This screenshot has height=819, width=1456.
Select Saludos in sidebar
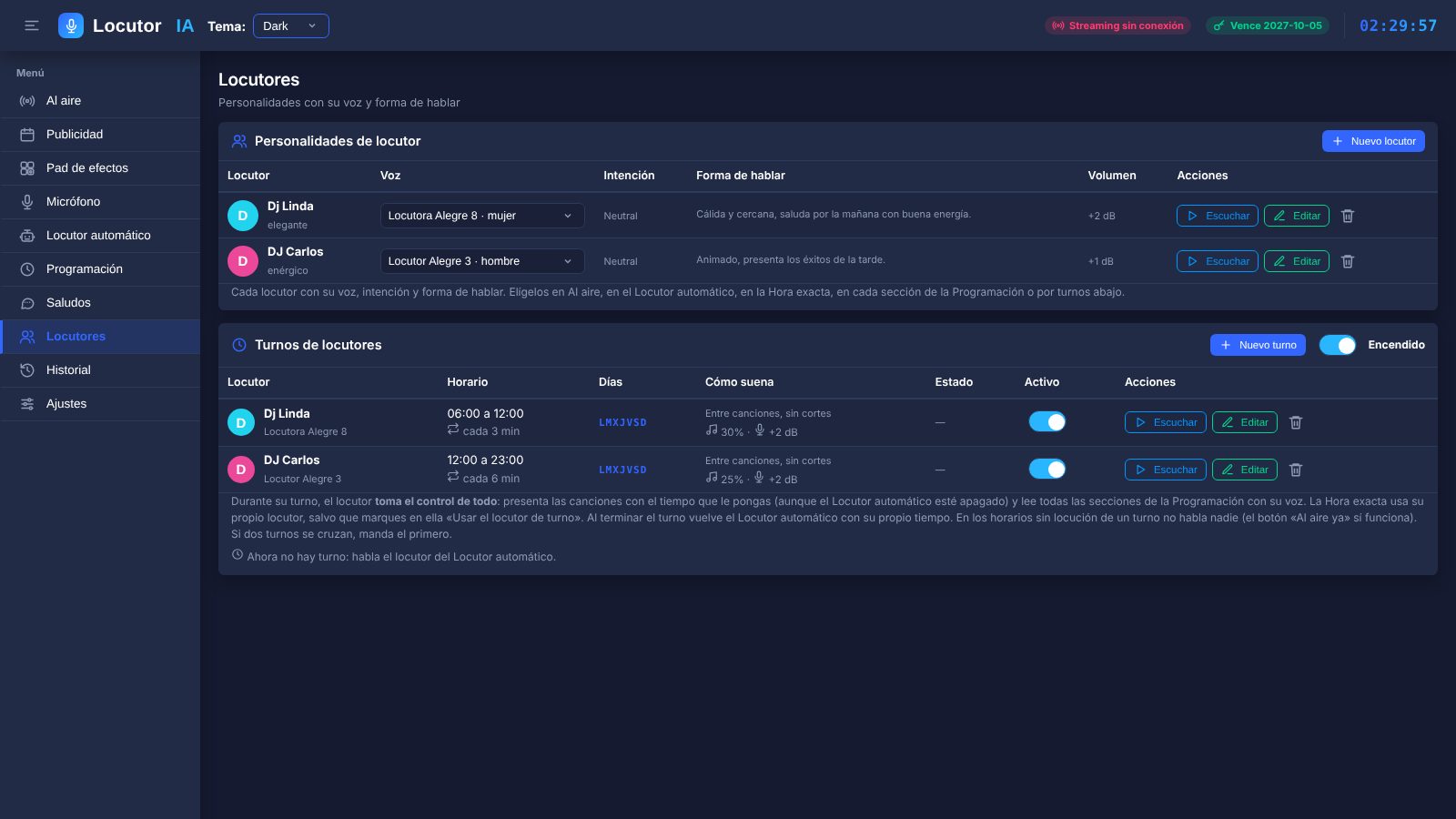pos(100,303)
